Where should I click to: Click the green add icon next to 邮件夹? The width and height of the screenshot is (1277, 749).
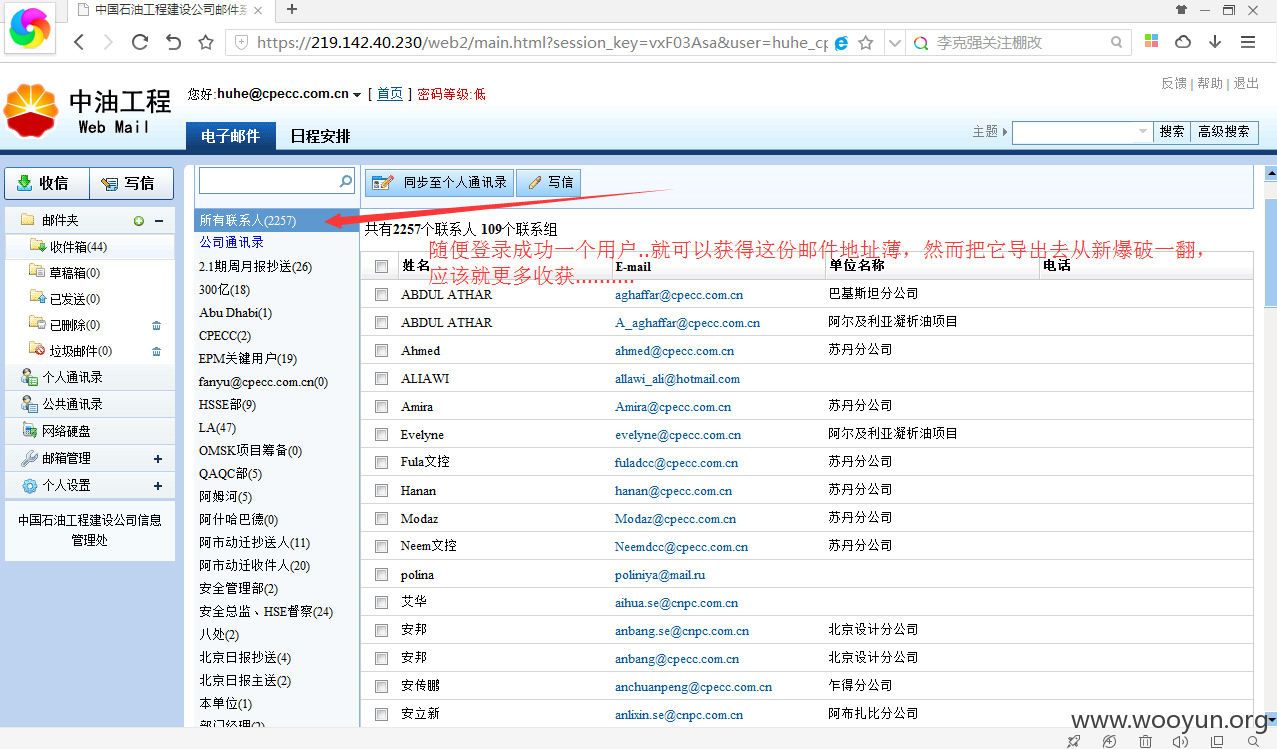point(138,220)
